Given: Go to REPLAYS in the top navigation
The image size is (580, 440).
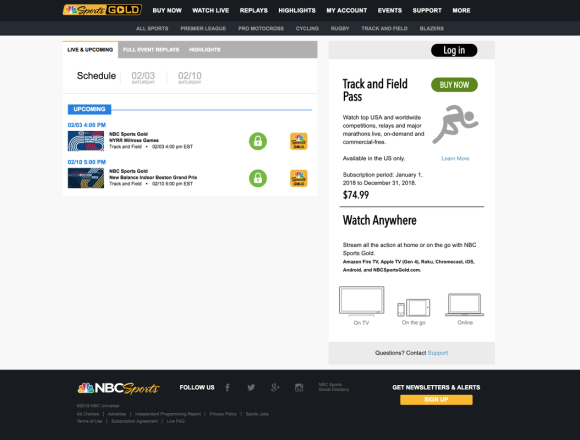Looking at the screenshot, I should tap(254, 11).
